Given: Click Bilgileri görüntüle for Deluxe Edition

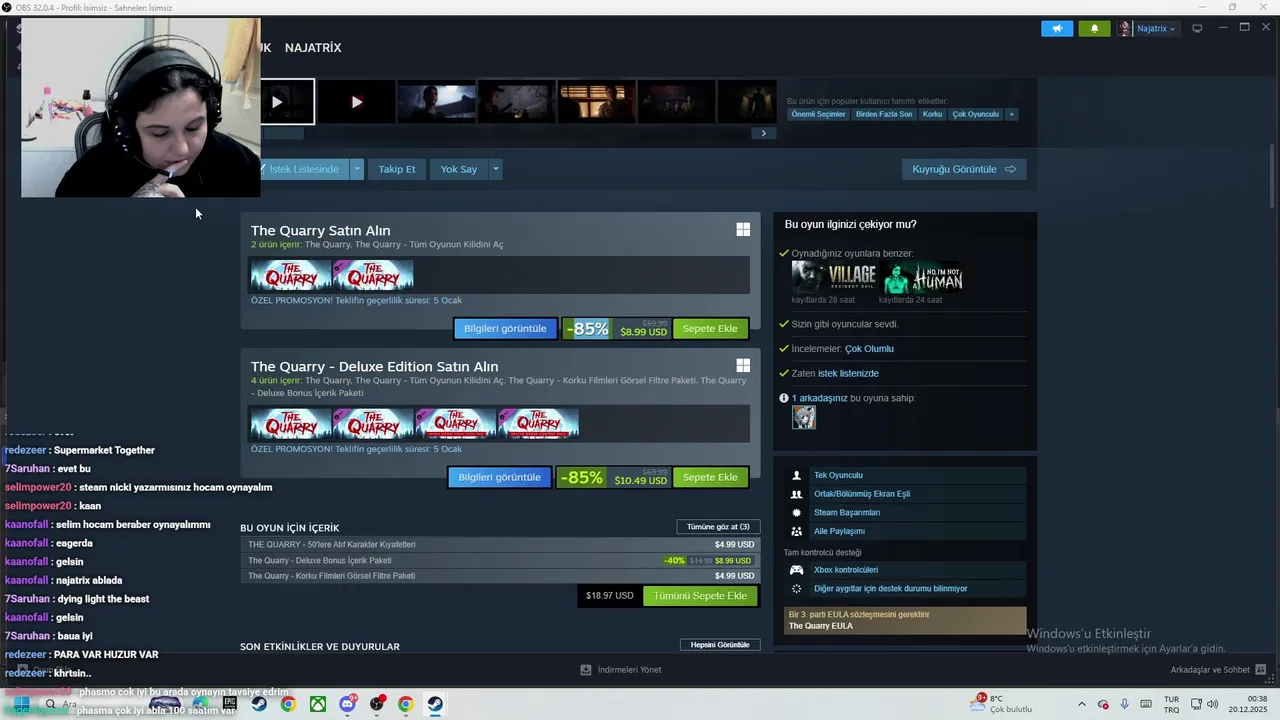Looking at the screenshot, I should point(499,477).
